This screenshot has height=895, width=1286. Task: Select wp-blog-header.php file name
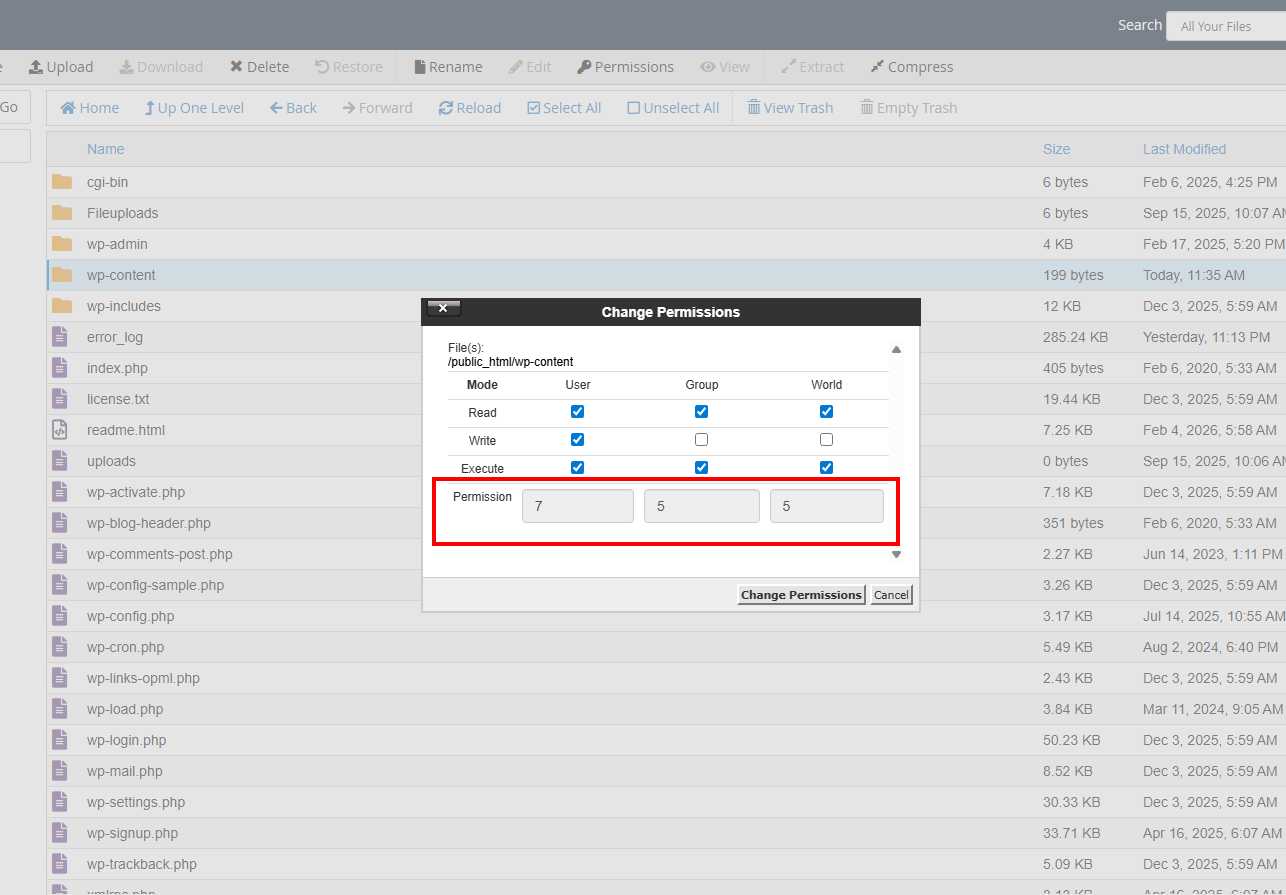click(149, 523)
